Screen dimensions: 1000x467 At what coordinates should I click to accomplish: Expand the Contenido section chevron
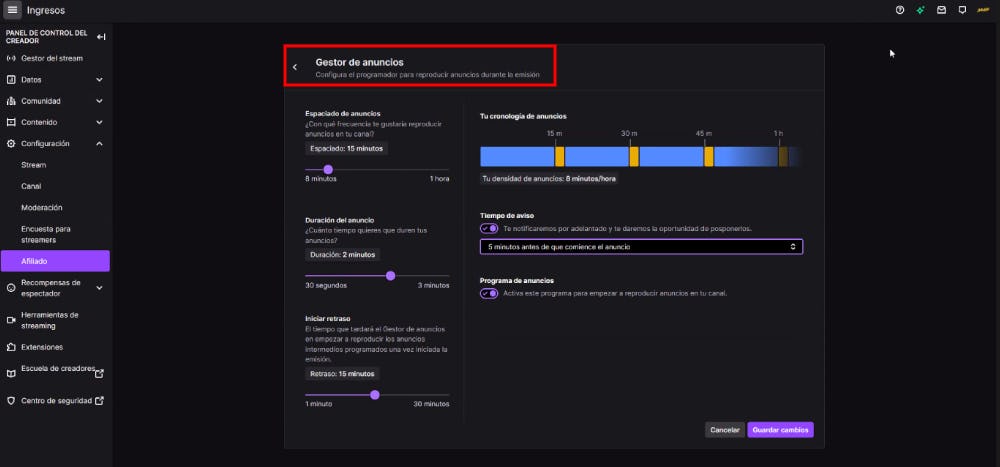[x=99, y=122]
